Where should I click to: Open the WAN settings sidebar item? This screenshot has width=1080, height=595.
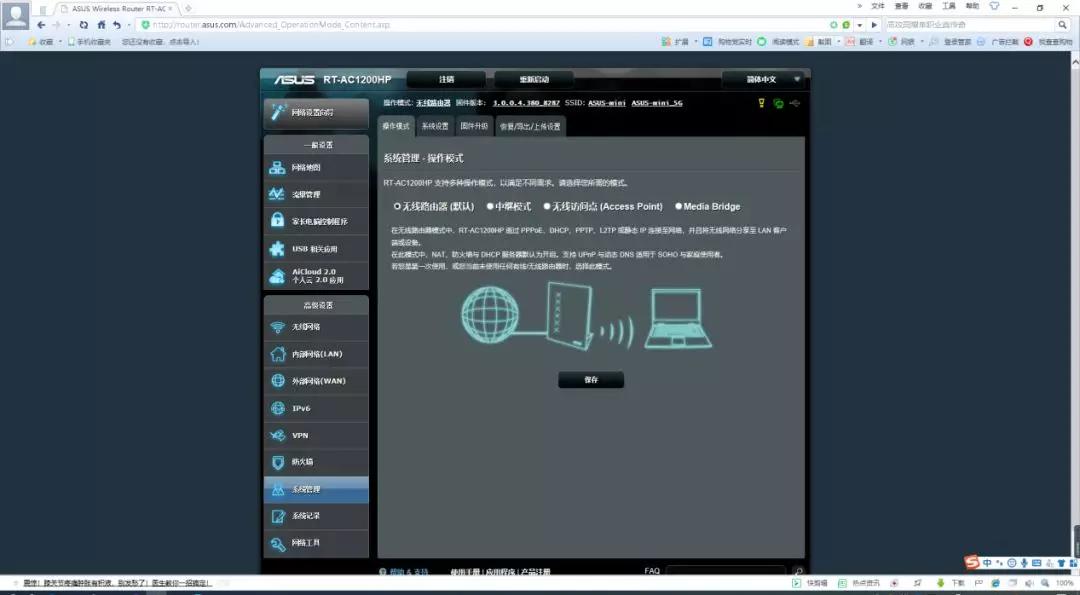coord(316,381)
